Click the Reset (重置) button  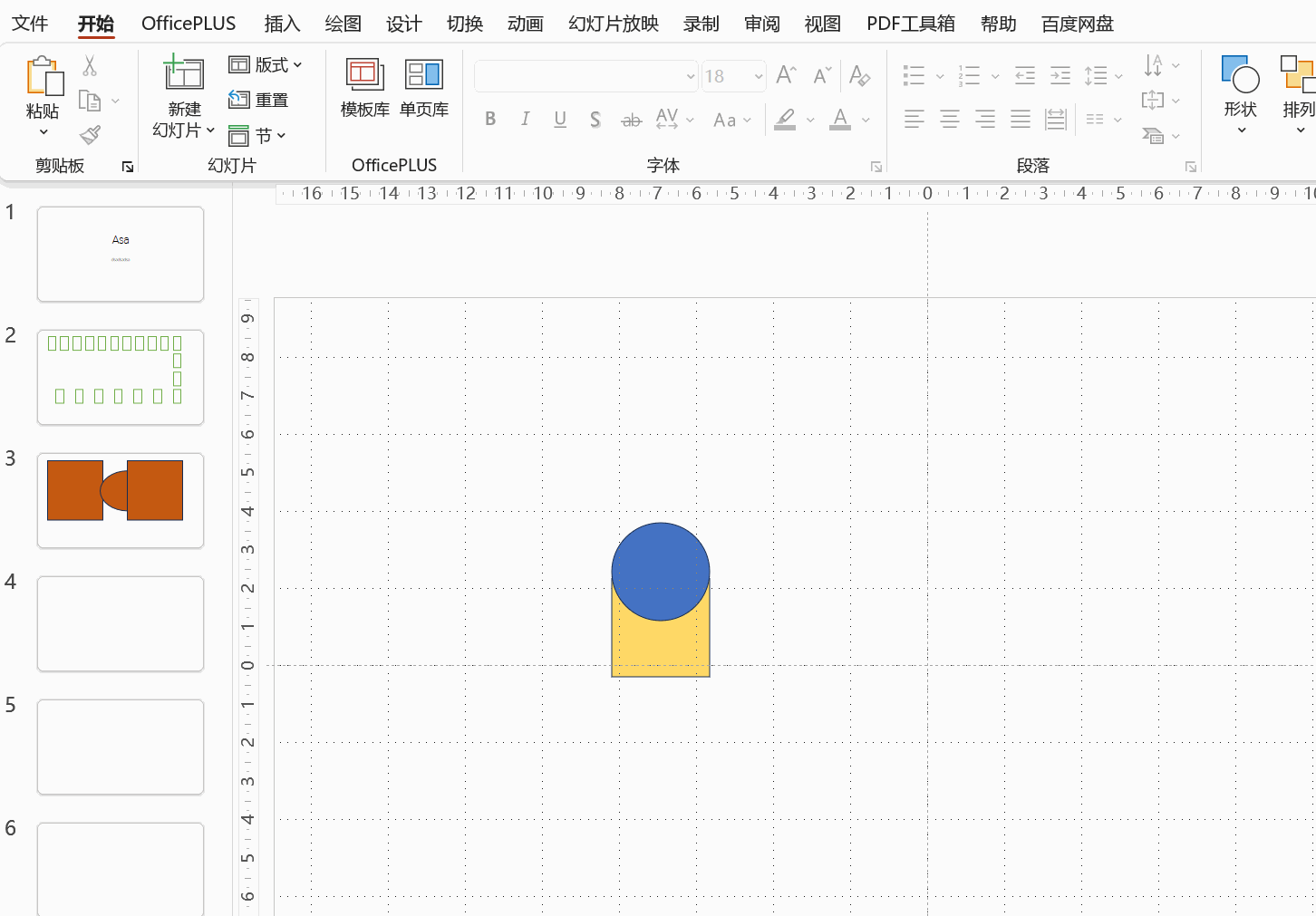[x=259, y=100]
